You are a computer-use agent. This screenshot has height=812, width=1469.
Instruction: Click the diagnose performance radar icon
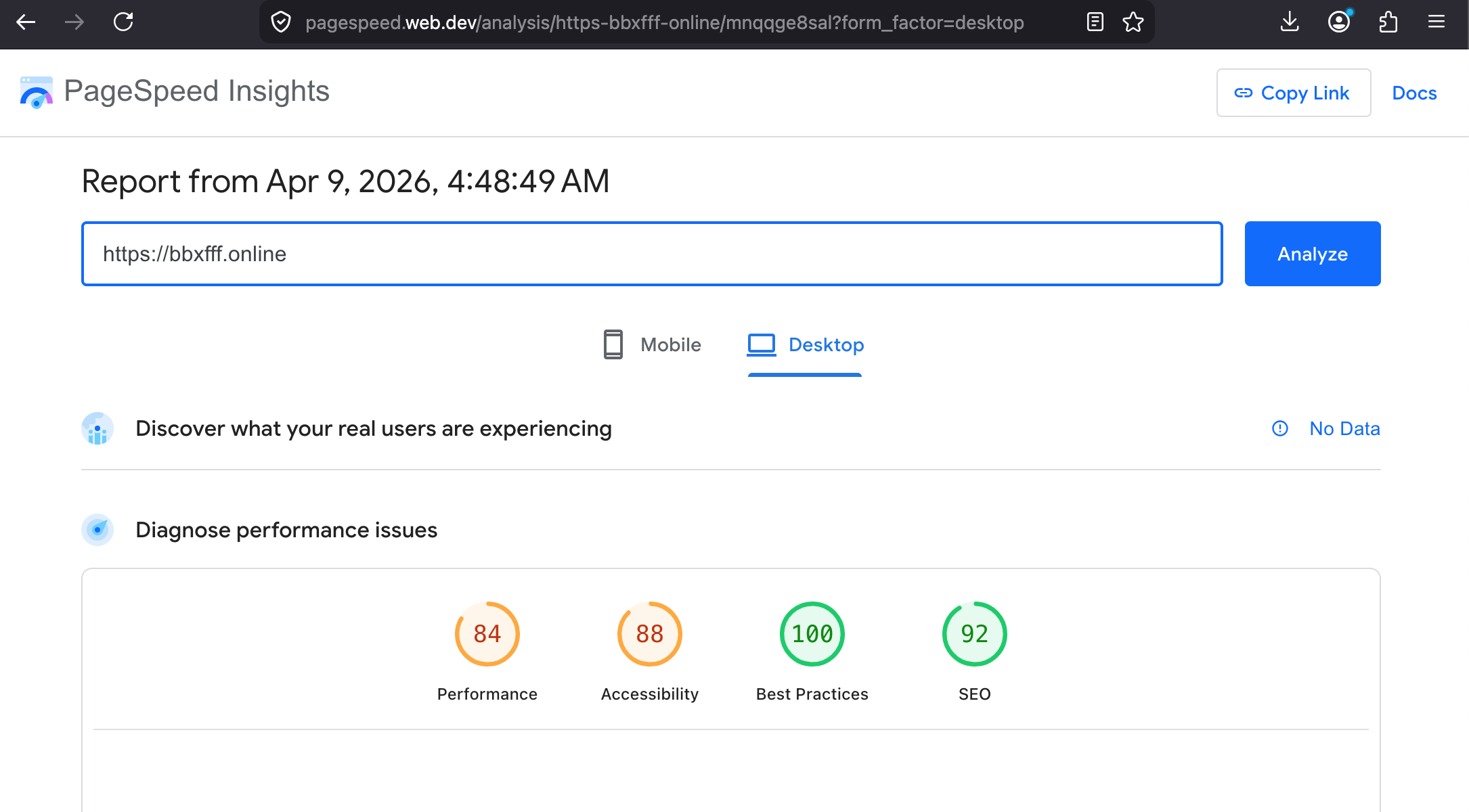pos(97,530)
